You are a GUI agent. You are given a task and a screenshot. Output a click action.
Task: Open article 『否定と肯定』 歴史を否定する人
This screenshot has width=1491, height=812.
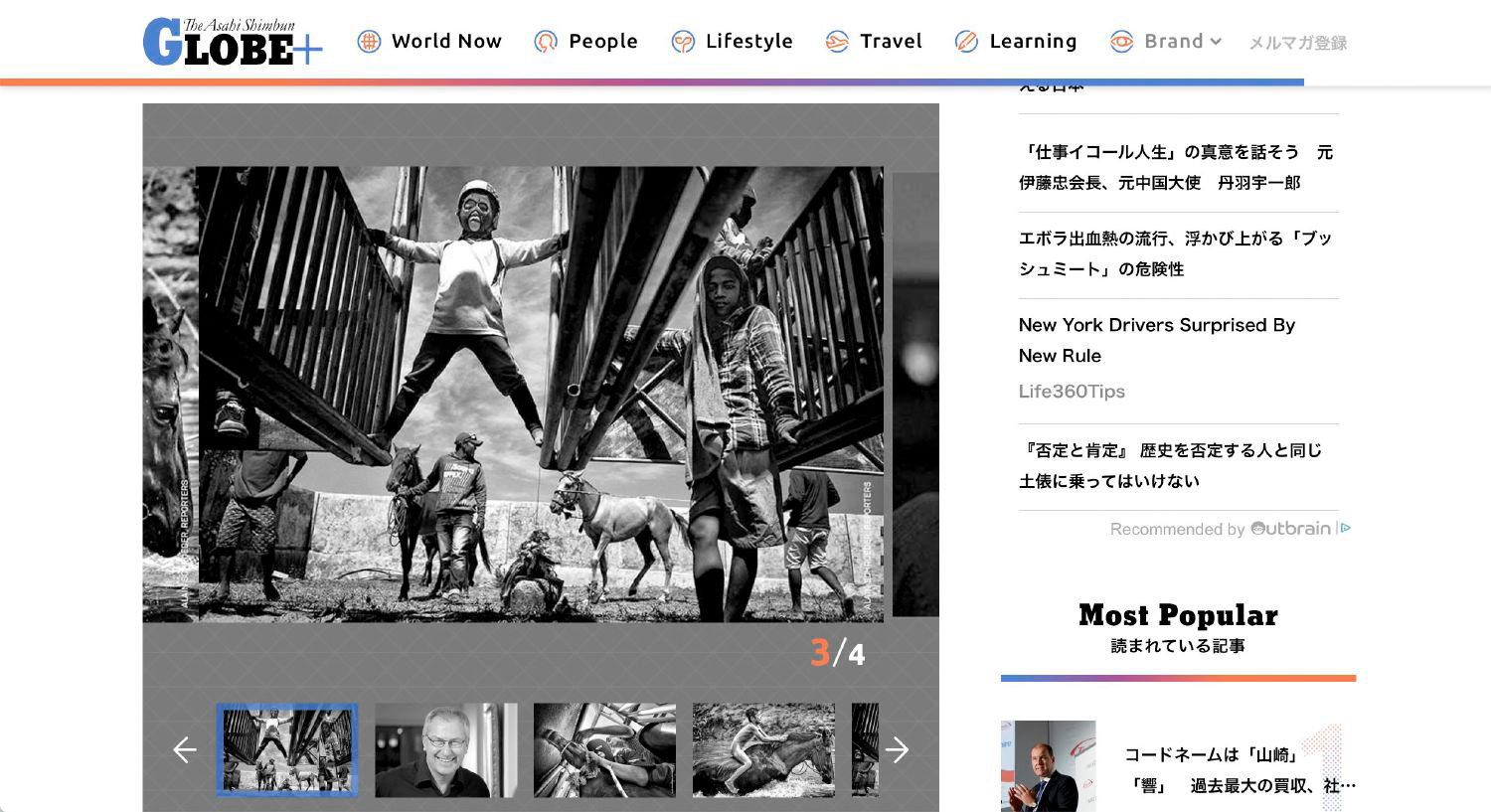1171,465
